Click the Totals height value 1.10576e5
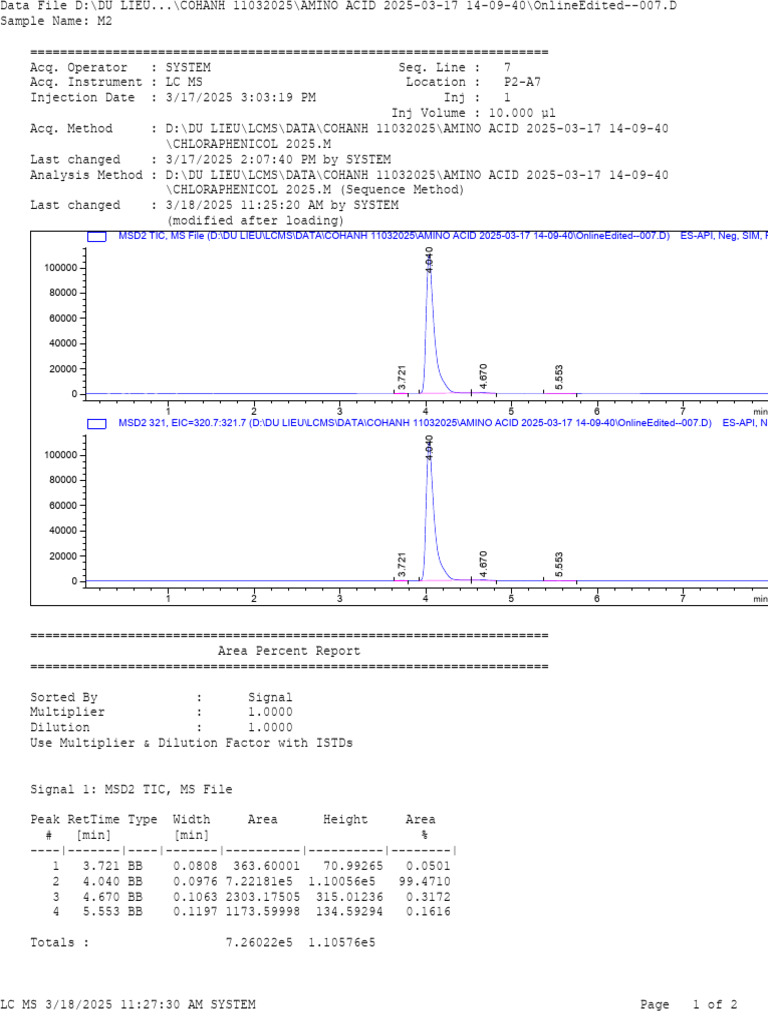Viewport: 768px width, 1024px height. [x=342, y=942]
